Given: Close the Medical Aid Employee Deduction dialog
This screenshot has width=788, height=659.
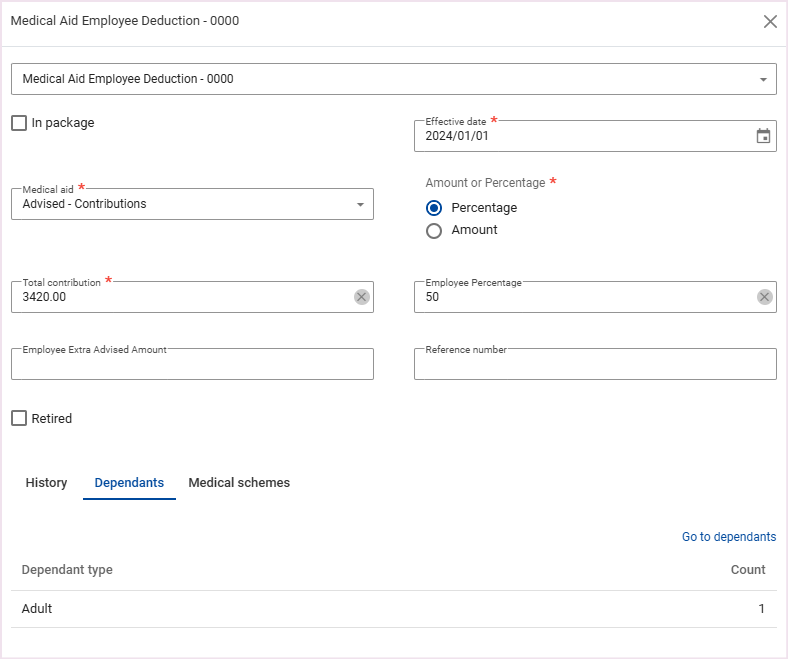Looking at the screenshot, I should (x=770, y=21).
